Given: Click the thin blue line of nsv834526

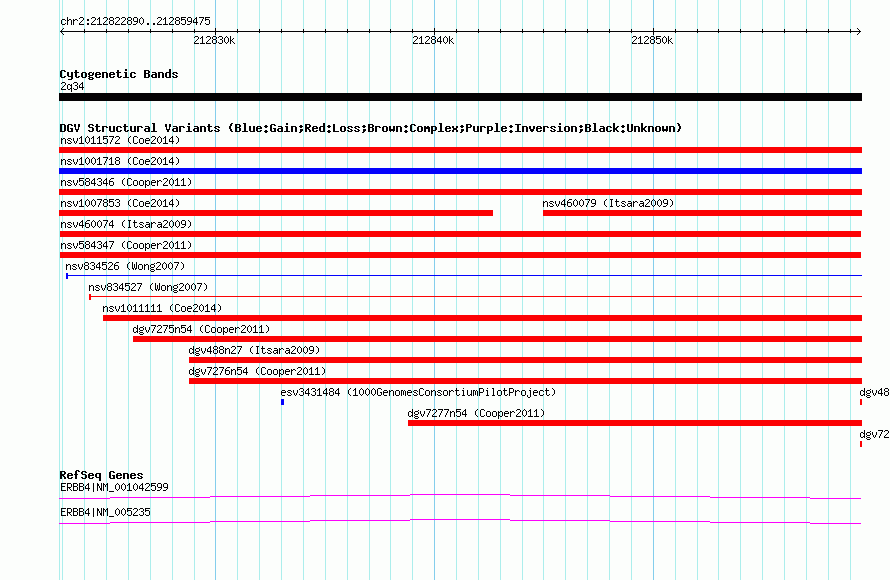Looking at the screenshot, I should [x=464, y=276].
